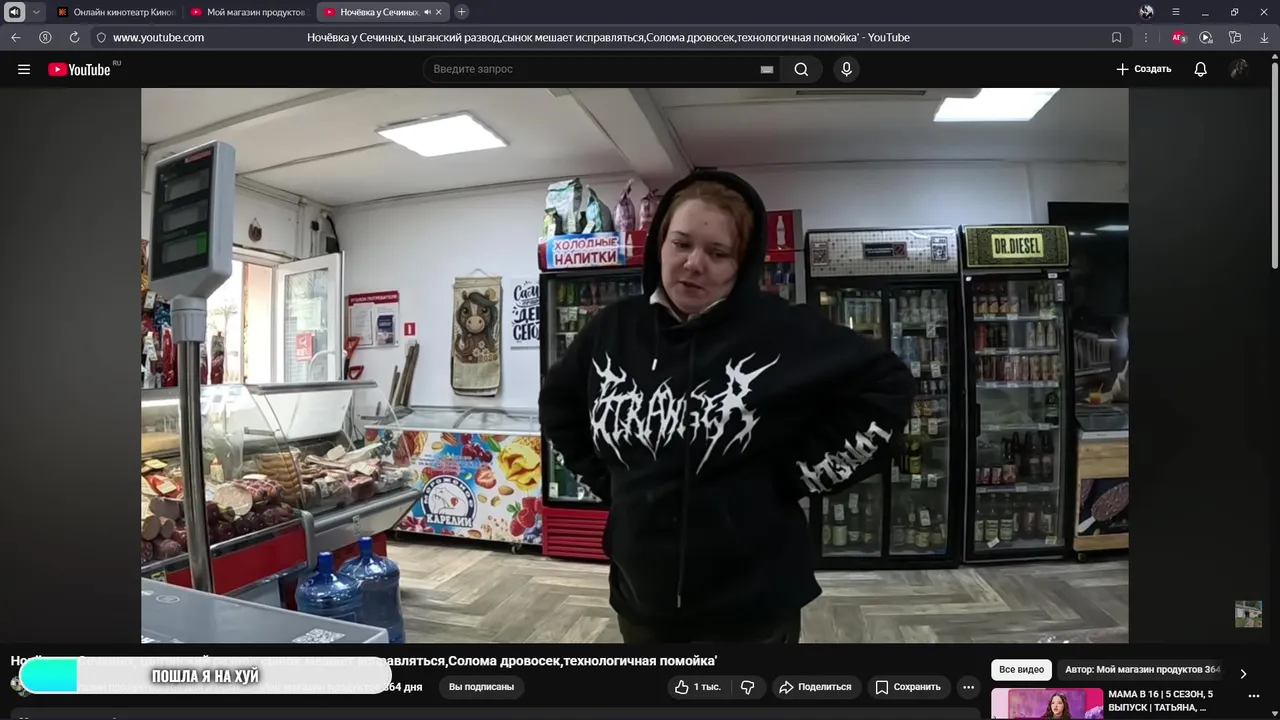Share the video with Поделиться

click(815, 687)
